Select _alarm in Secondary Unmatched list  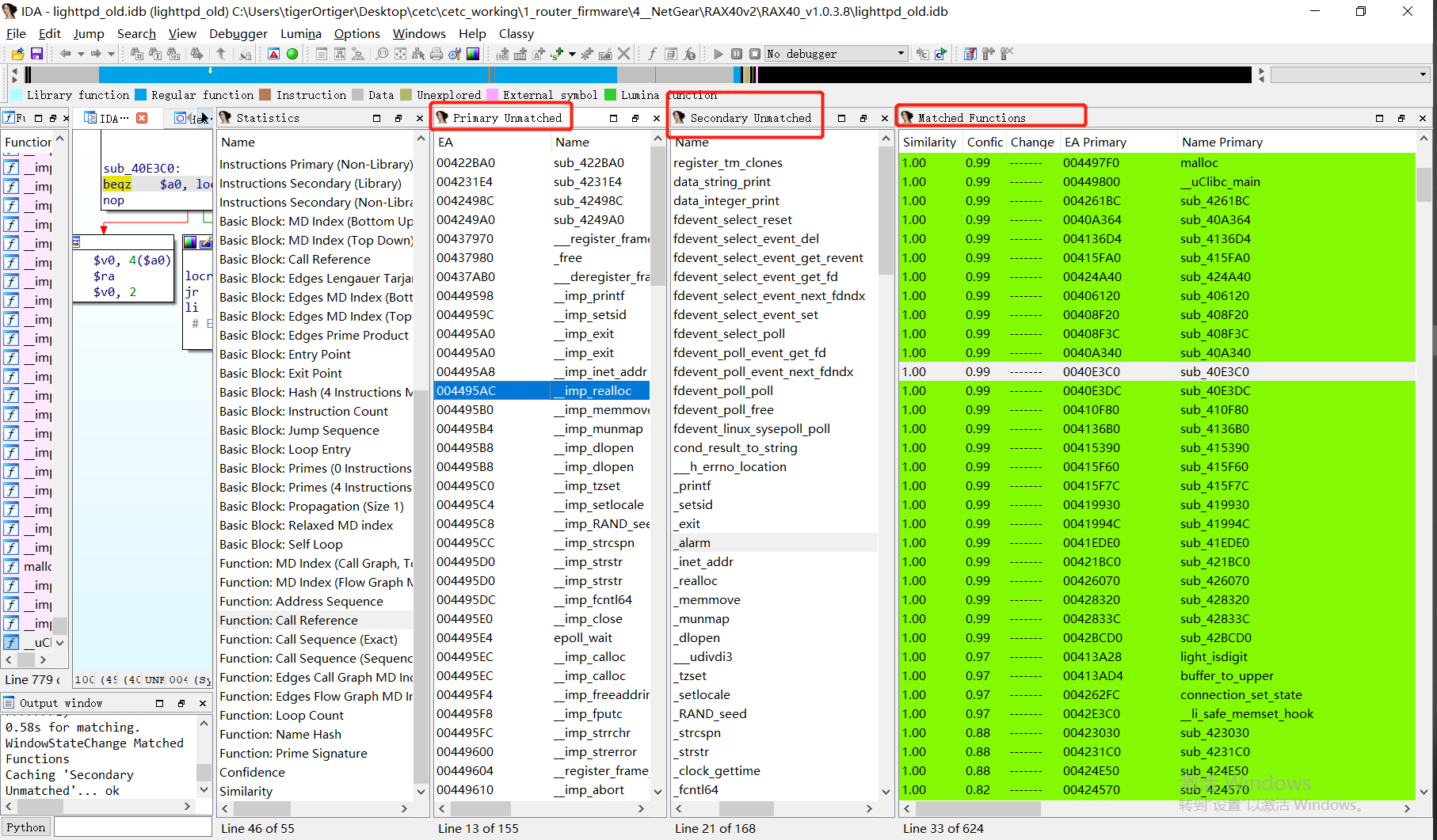(x=775, y=543)
